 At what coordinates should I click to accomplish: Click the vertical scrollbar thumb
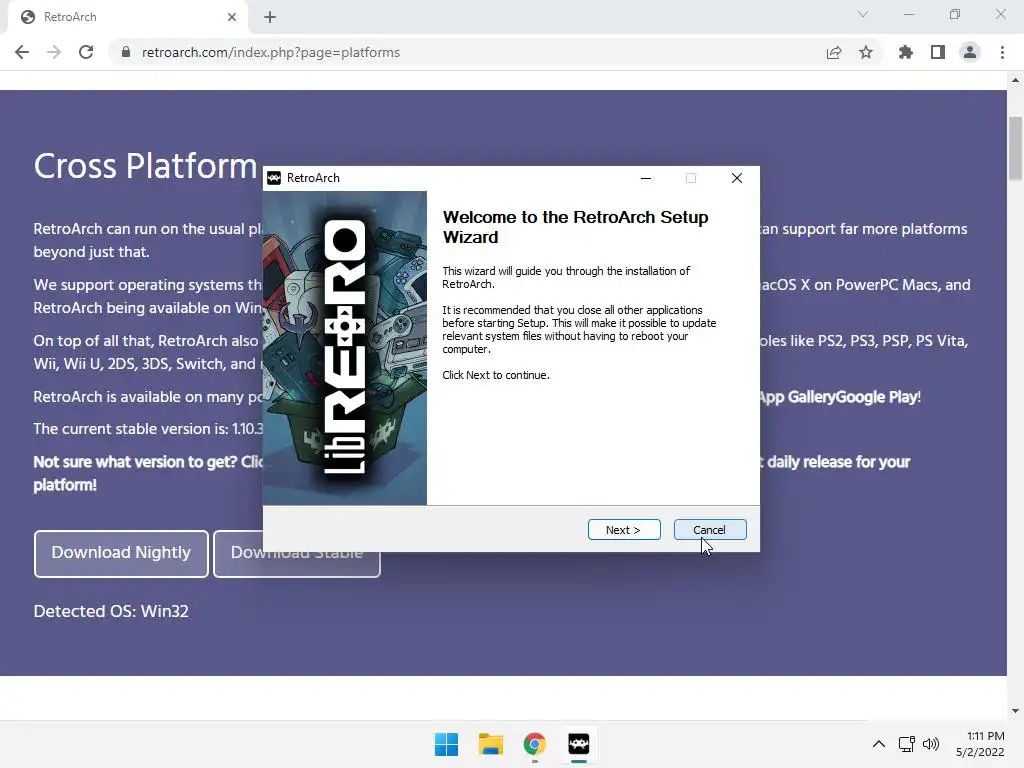(1015, 148)
